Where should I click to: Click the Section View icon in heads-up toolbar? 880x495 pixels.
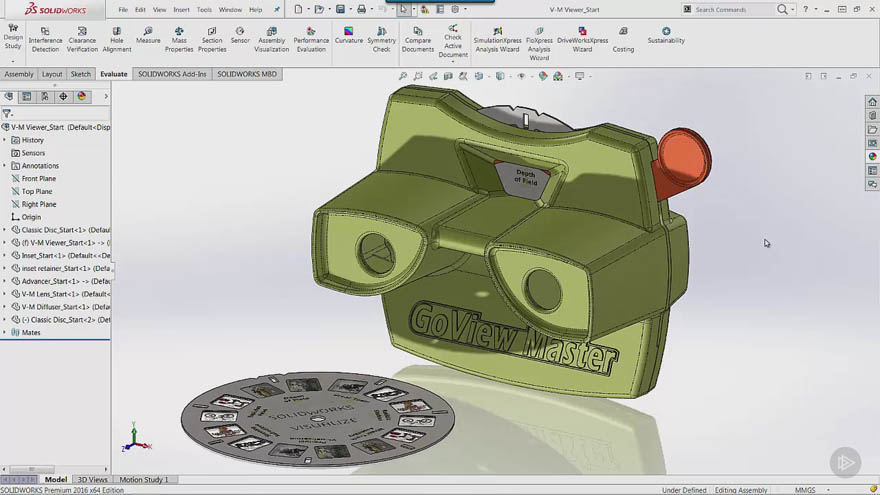pos(448,76)
